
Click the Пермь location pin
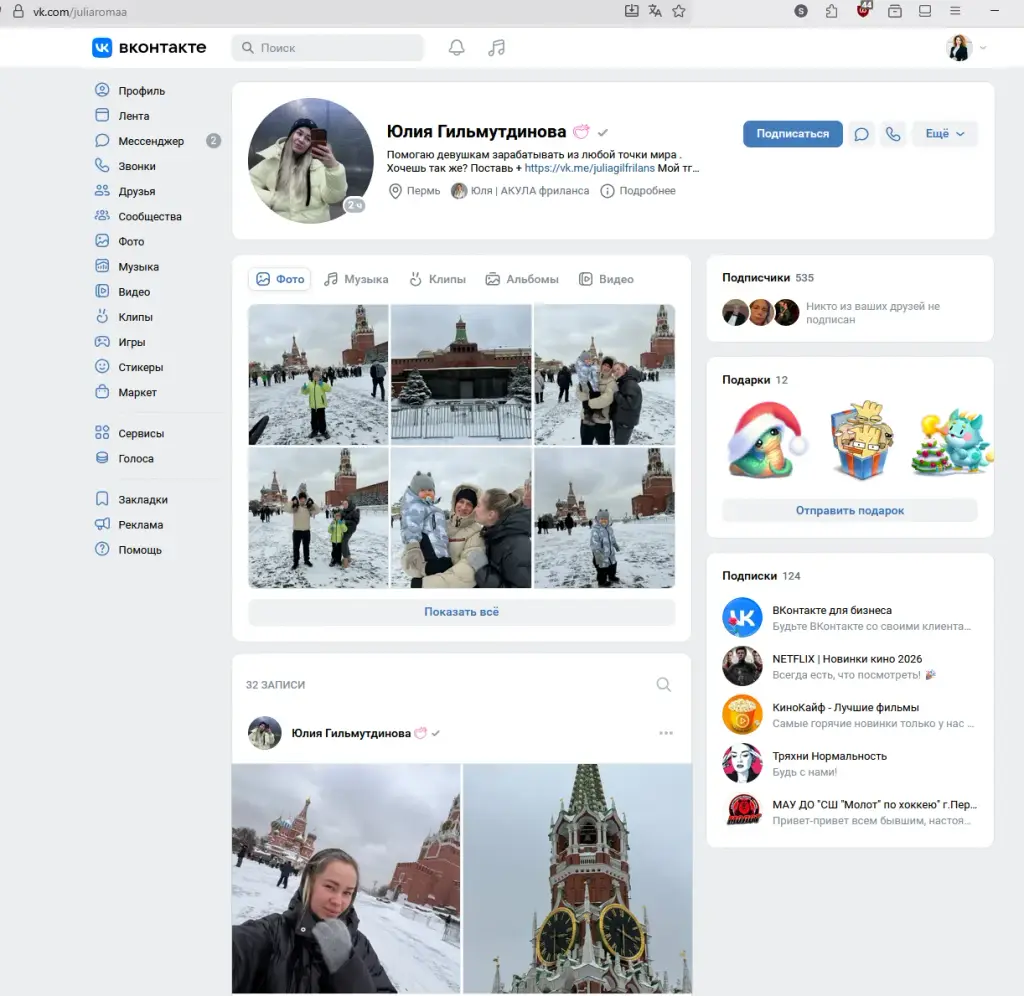pos(395,191)
